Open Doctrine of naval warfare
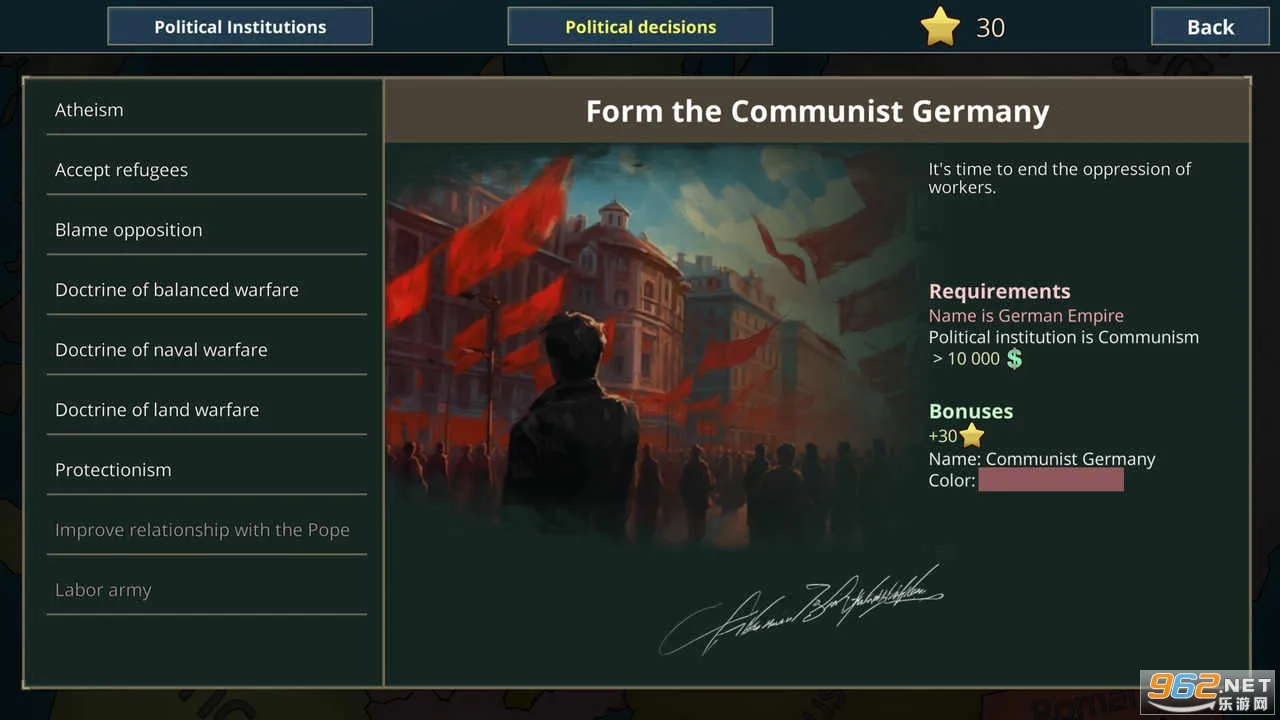Viewport: 1280px width, 720px height. click(x=206, y=350)
